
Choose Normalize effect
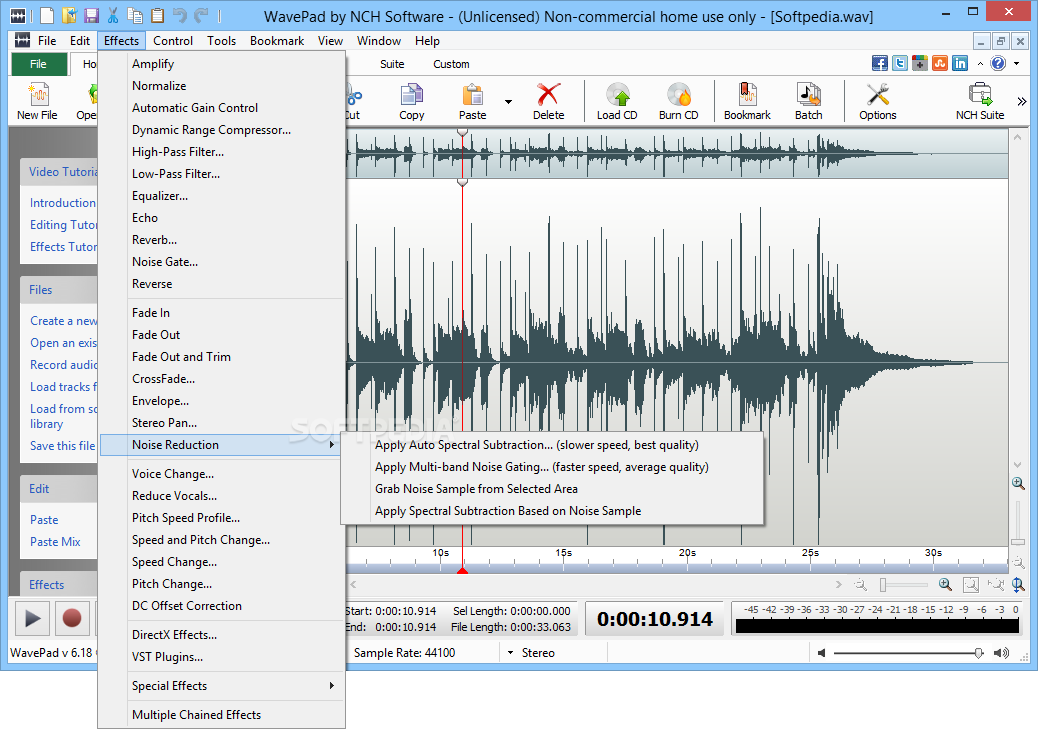(221, 85)
